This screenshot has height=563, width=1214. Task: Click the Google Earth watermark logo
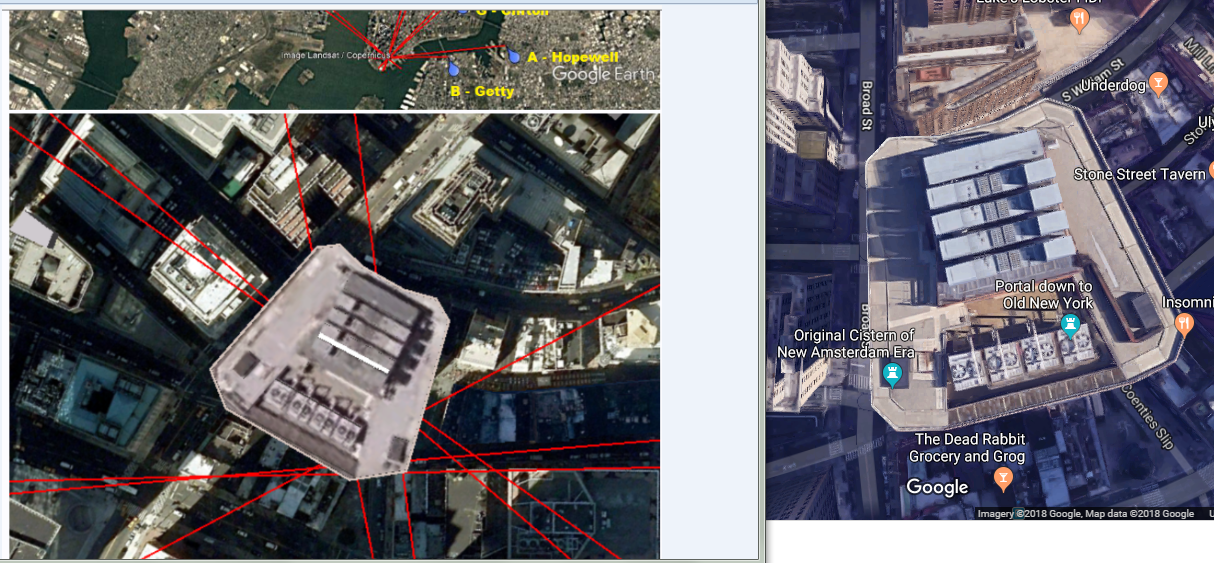603,74
